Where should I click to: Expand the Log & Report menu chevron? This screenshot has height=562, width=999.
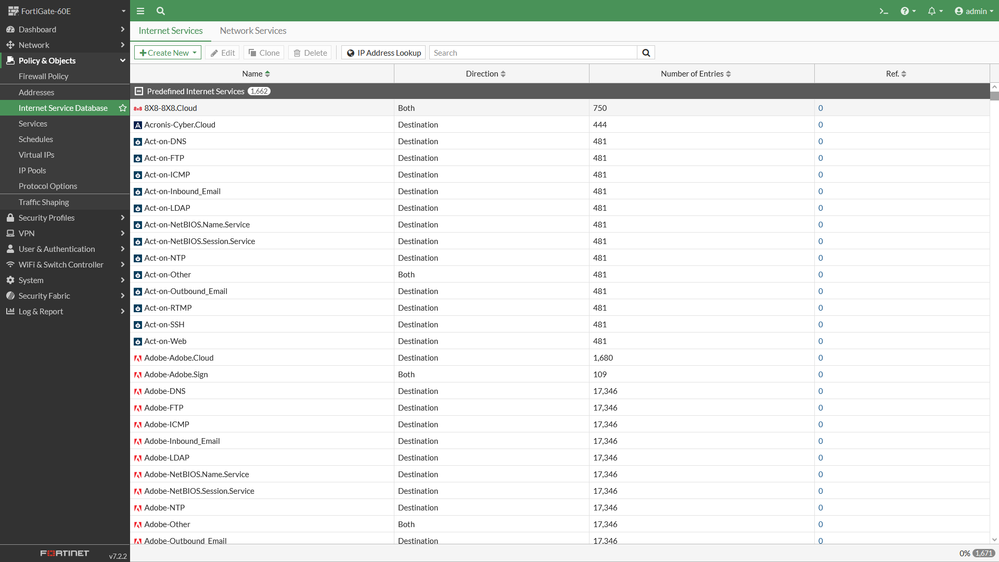click(x=122, y=311)
